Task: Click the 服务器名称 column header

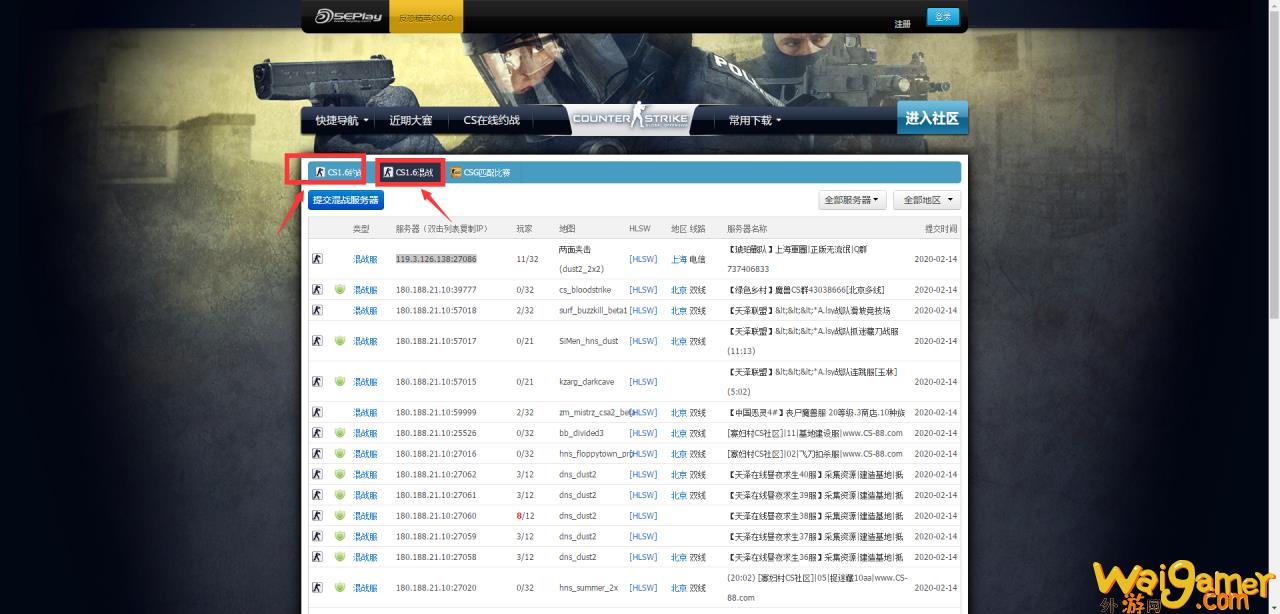Action: pos(746,229)
